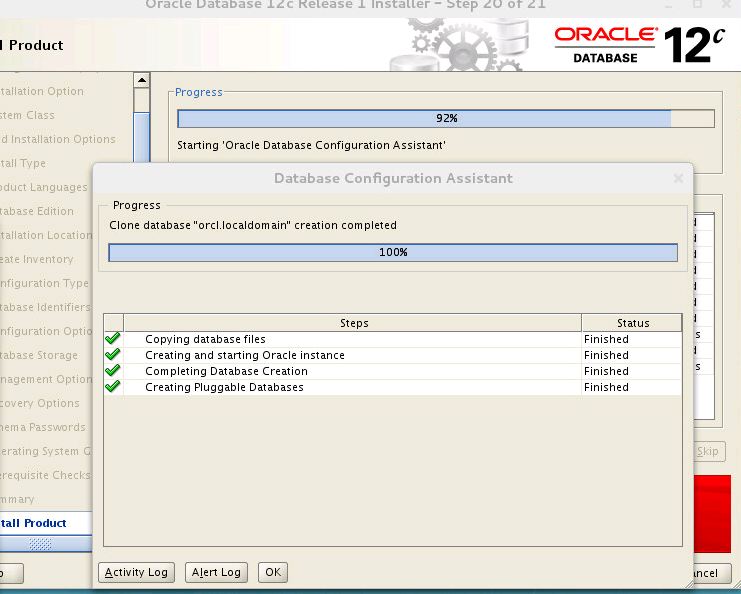Select Grid Installation Options step in sidebar
Image resolution: width=741 pixels, height=594 pixels.
pyautogui.click(x=58, y=139)
